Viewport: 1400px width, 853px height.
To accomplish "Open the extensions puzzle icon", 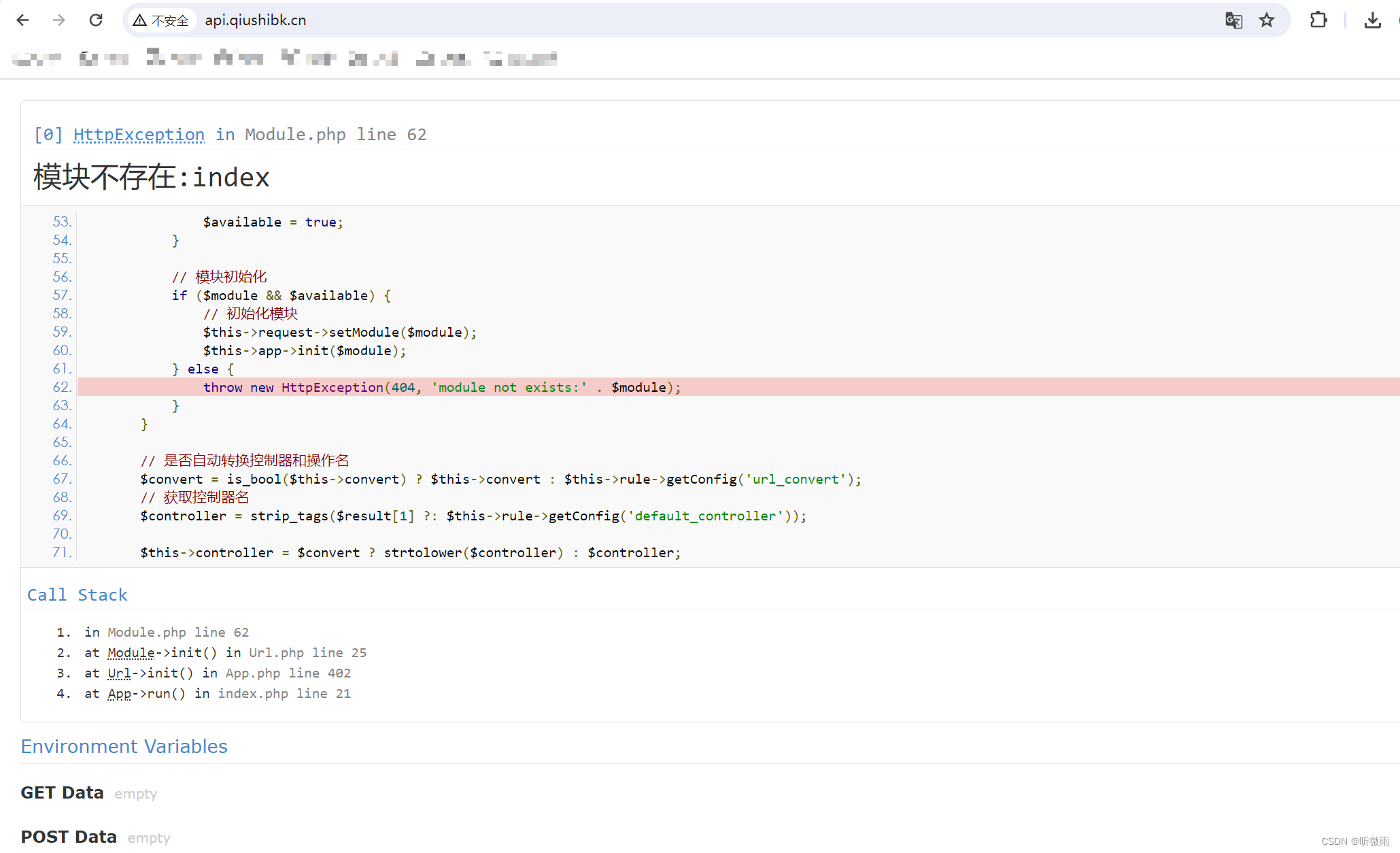I will coord(1318,20).
